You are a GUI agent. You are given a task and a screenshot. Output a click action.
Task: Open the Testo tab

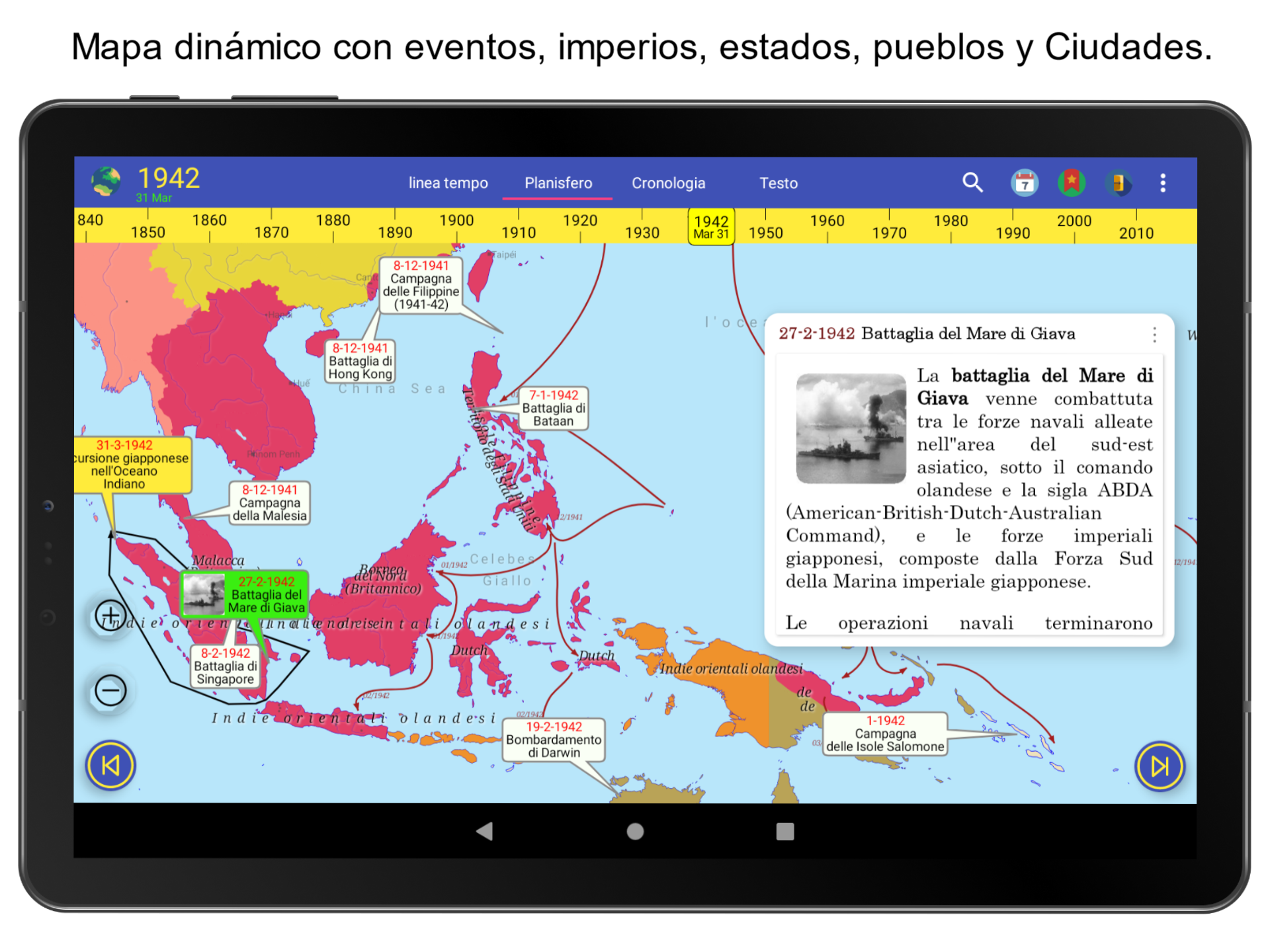[x=779, y=183]
